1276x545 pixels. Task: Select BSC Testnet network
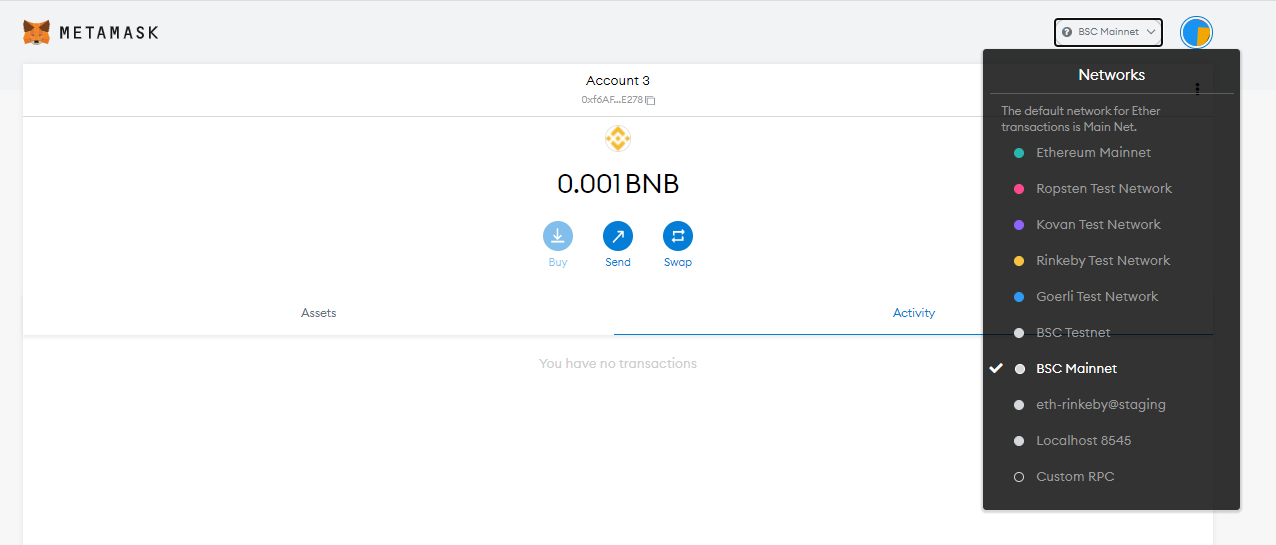coord(1111,333)
